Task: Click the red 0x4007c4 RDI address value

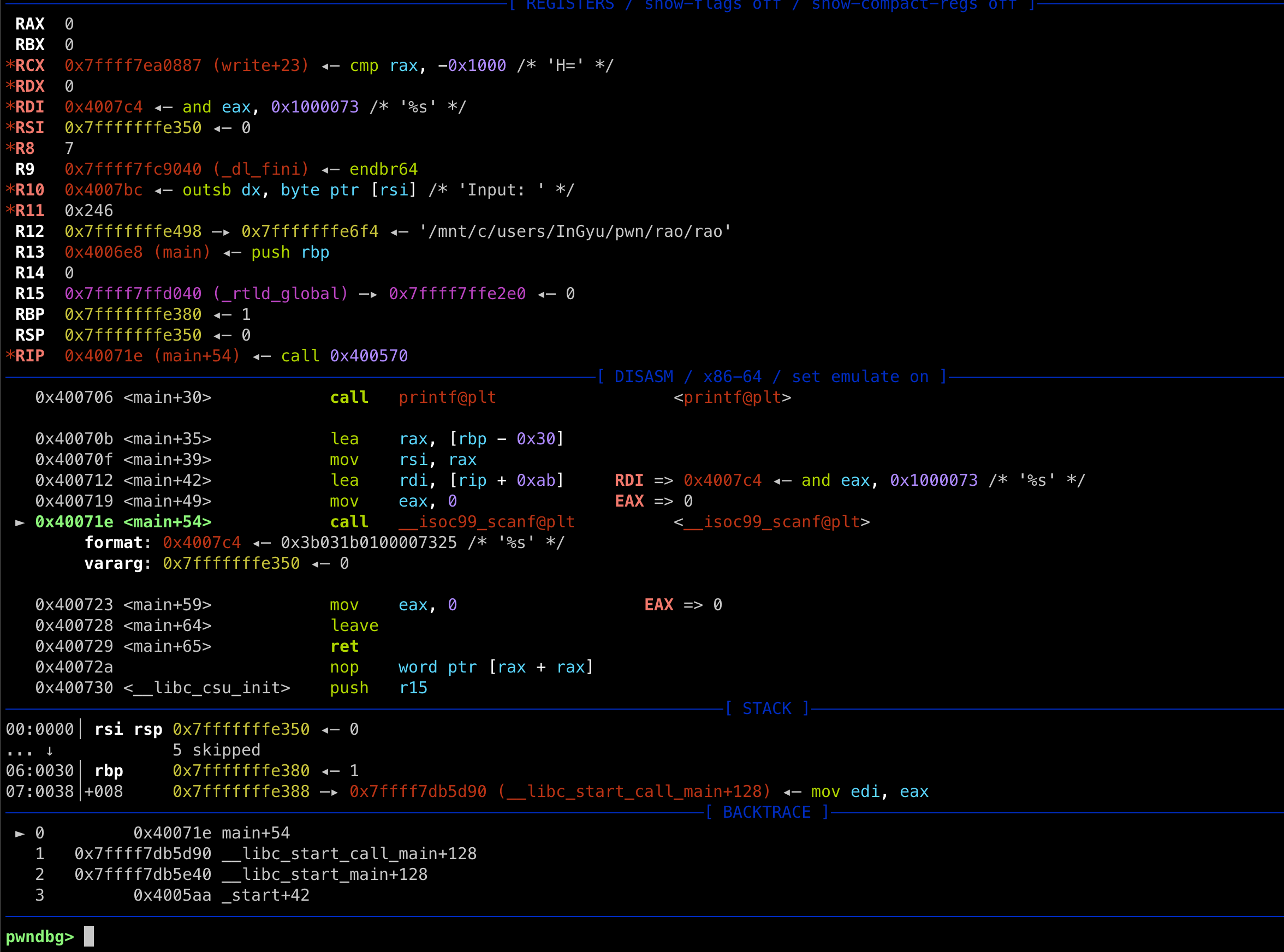Action: (x=104, y=107)
